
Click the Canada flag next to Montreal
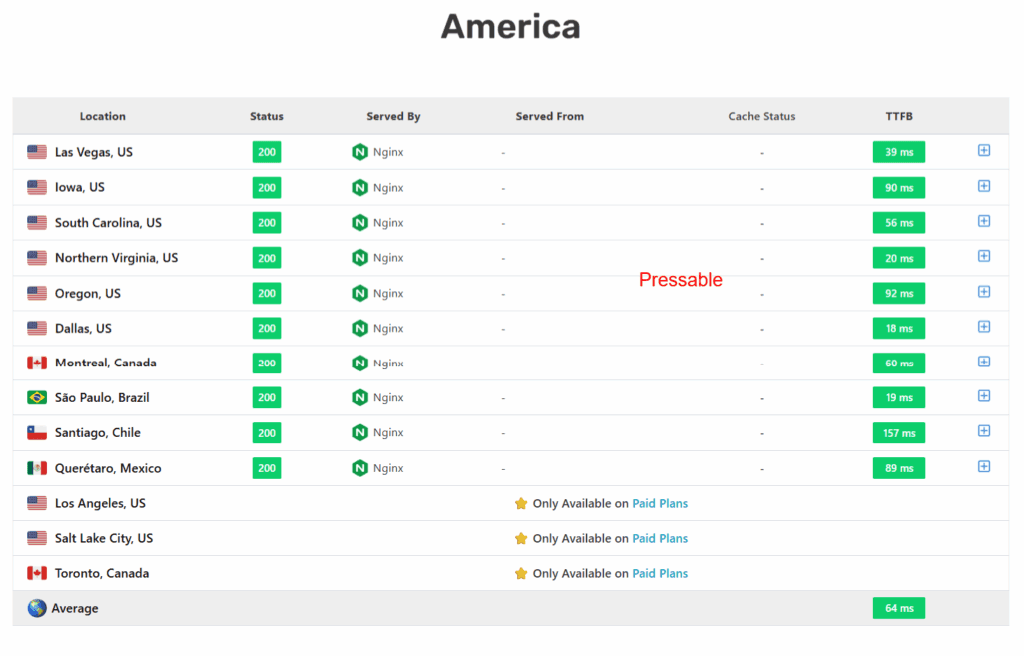click(x=36, y=362)
